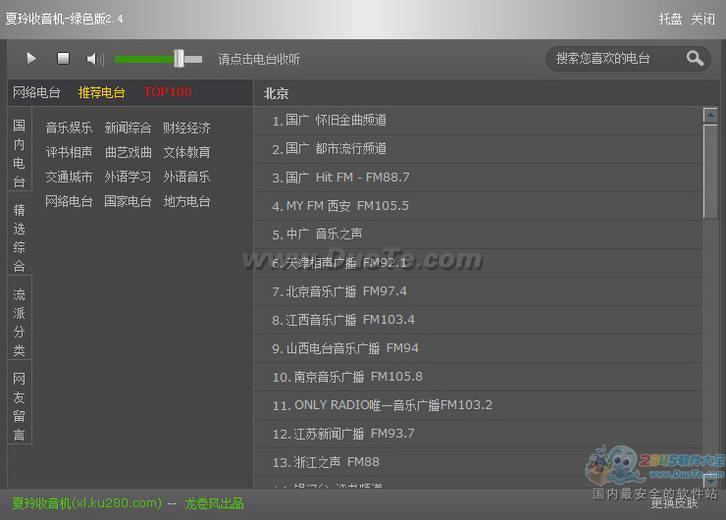Choose the 国家电台 category

128,201
